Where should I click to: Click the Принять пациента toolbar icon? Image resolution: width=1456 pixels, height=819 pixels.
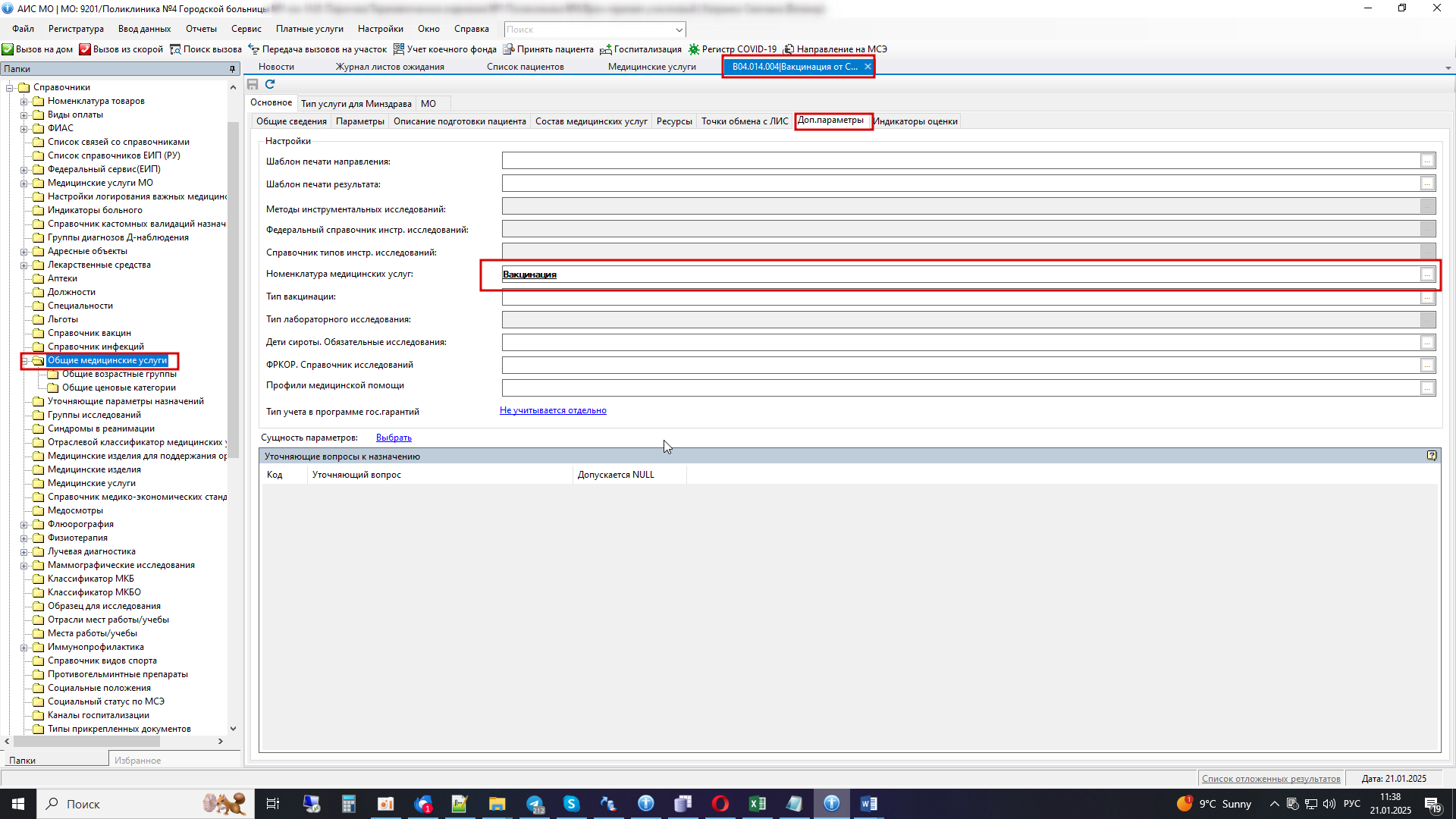click(509, 49)
